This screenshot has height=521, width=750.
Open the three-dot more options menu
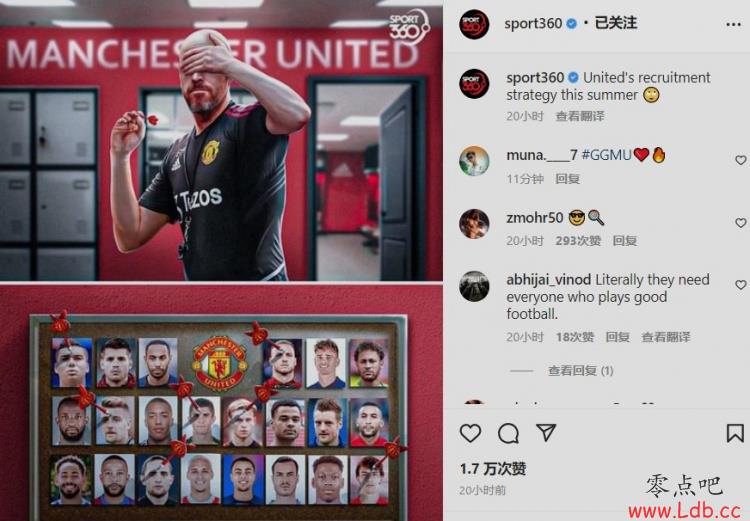(733, 24)
